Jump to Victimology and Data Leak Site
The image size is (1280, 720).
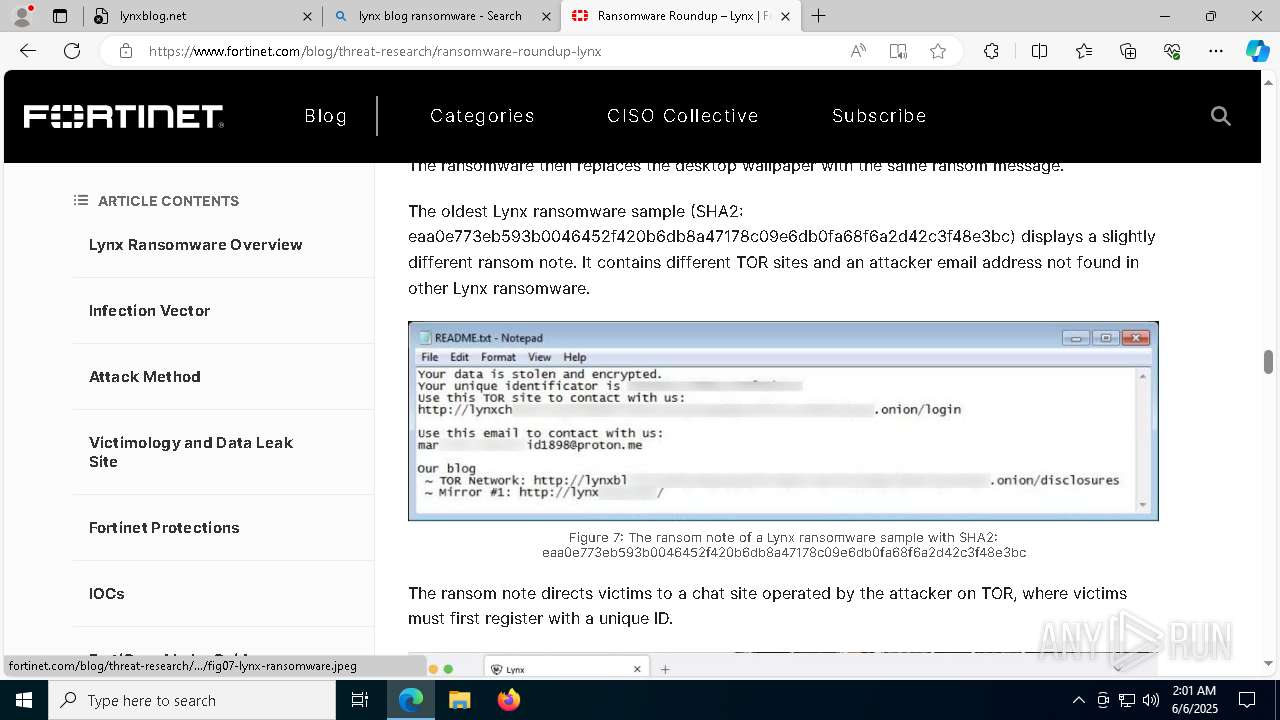pos(191,452)
